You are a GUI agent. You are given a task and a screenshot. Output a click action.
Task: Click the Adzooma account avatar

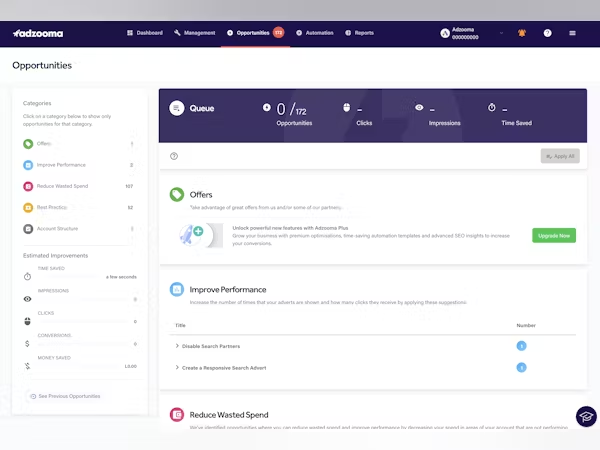pyautogui.click(x=445, y=33)
